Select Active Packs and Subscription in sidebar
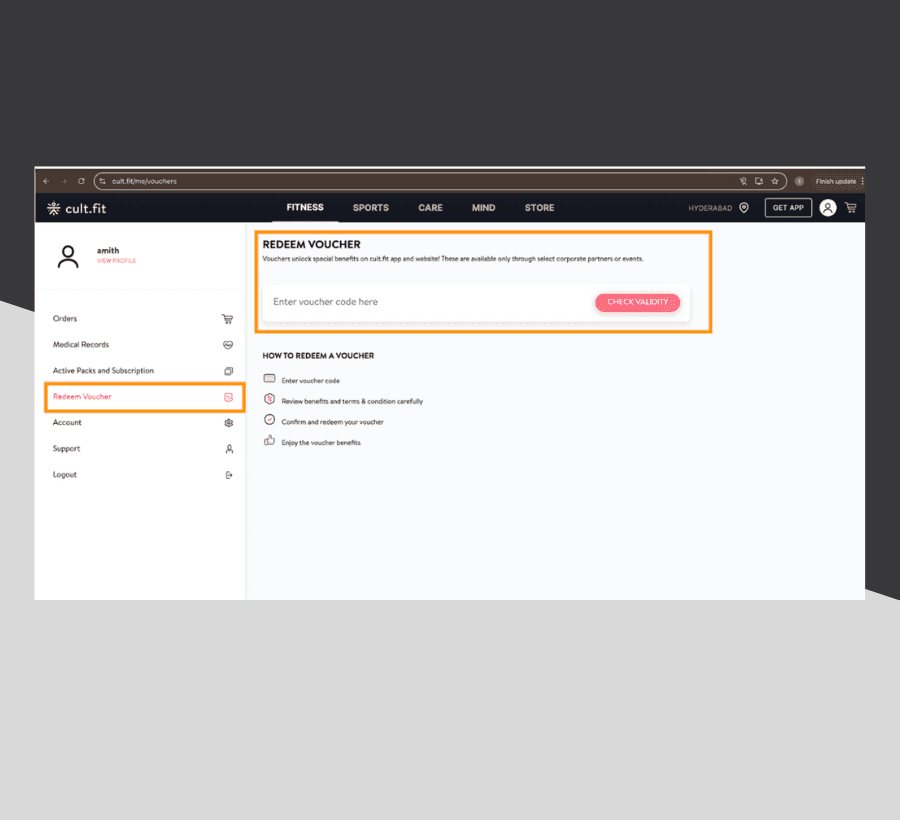Viewport: 900px width, 820px height. [x=103, y=371]
